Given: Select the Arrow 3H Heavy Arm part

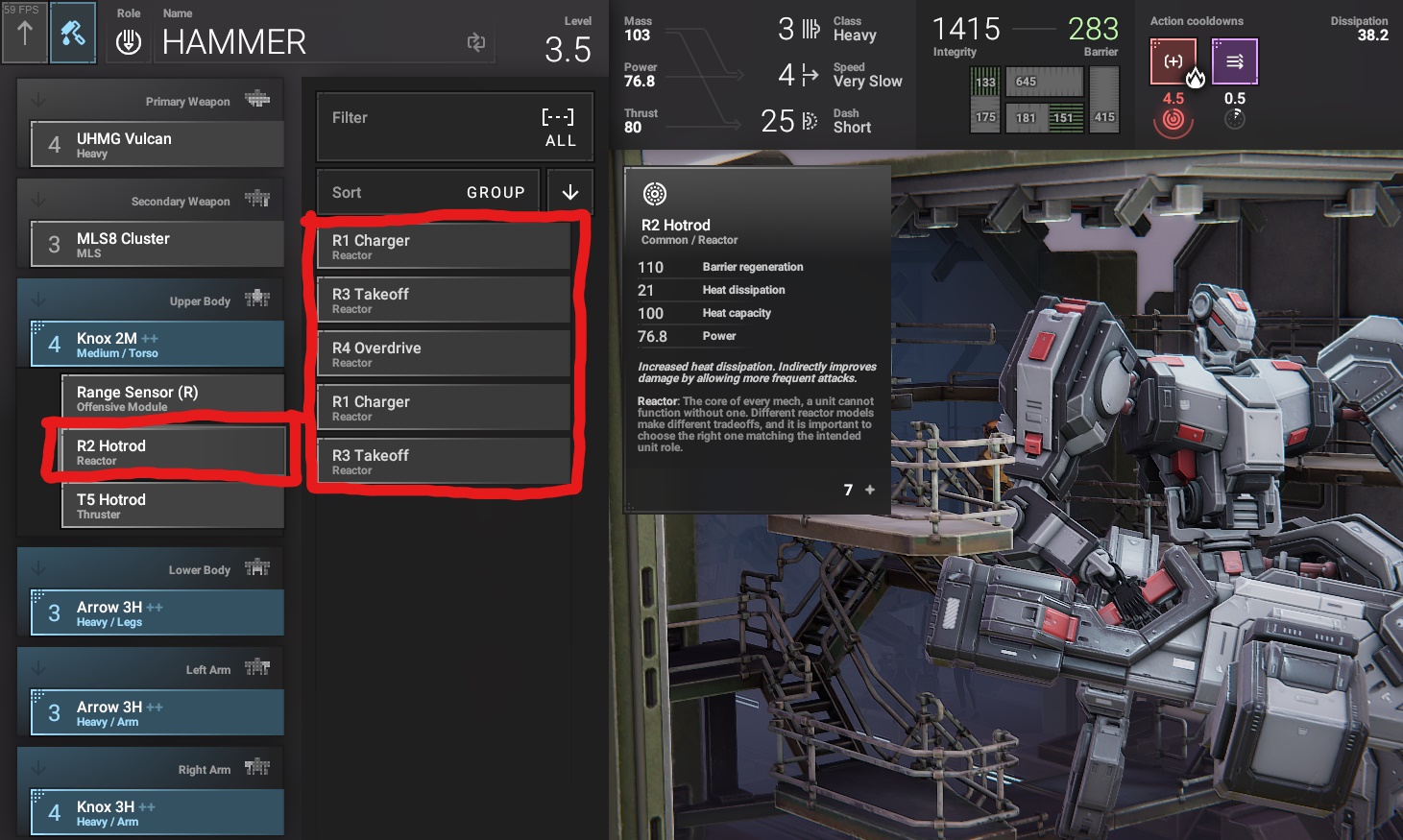Looking at the screenshot, I should [157, 712].
